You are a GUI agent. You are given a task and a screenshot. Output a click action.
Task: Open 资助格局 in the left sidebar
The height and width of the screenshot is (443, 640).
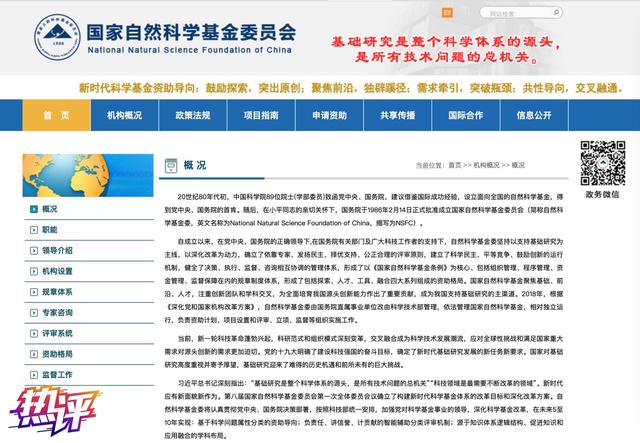pos(57,354)
